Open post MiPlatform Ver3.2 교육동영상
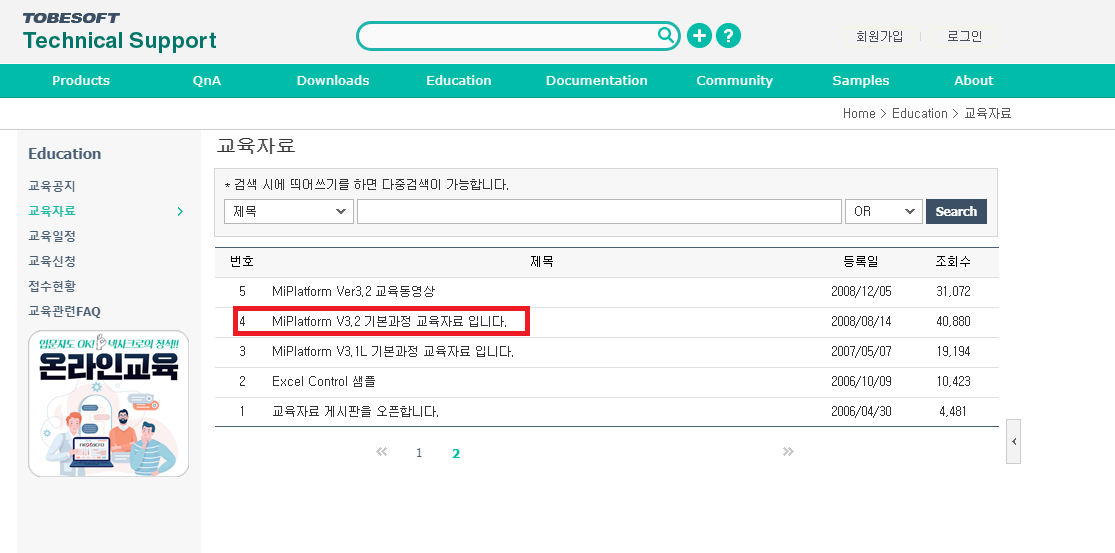The width and height of the screenshot is (1115, 553). point(353,291)
